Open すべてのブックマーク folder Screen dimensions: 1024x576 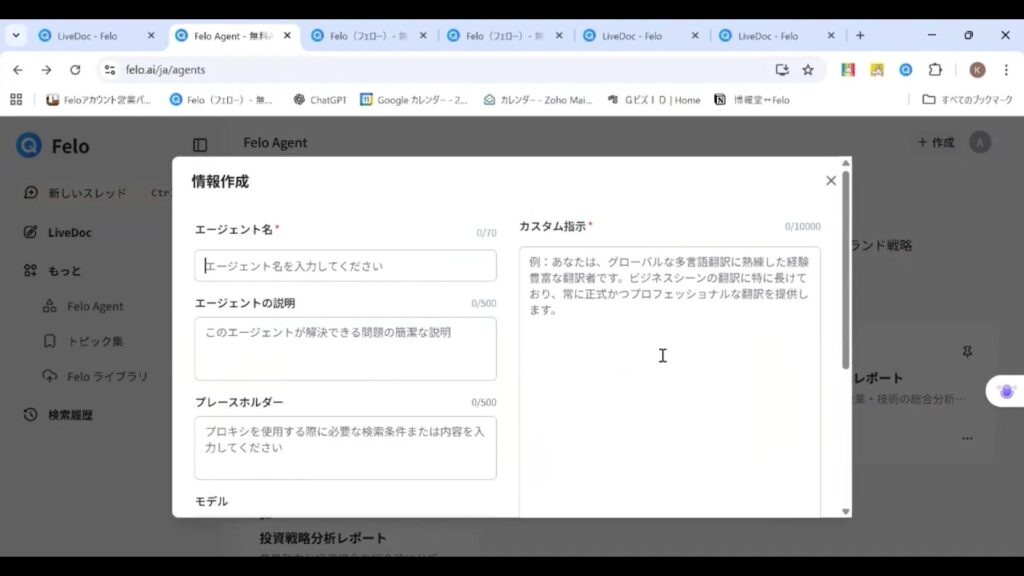pos(967,100)
